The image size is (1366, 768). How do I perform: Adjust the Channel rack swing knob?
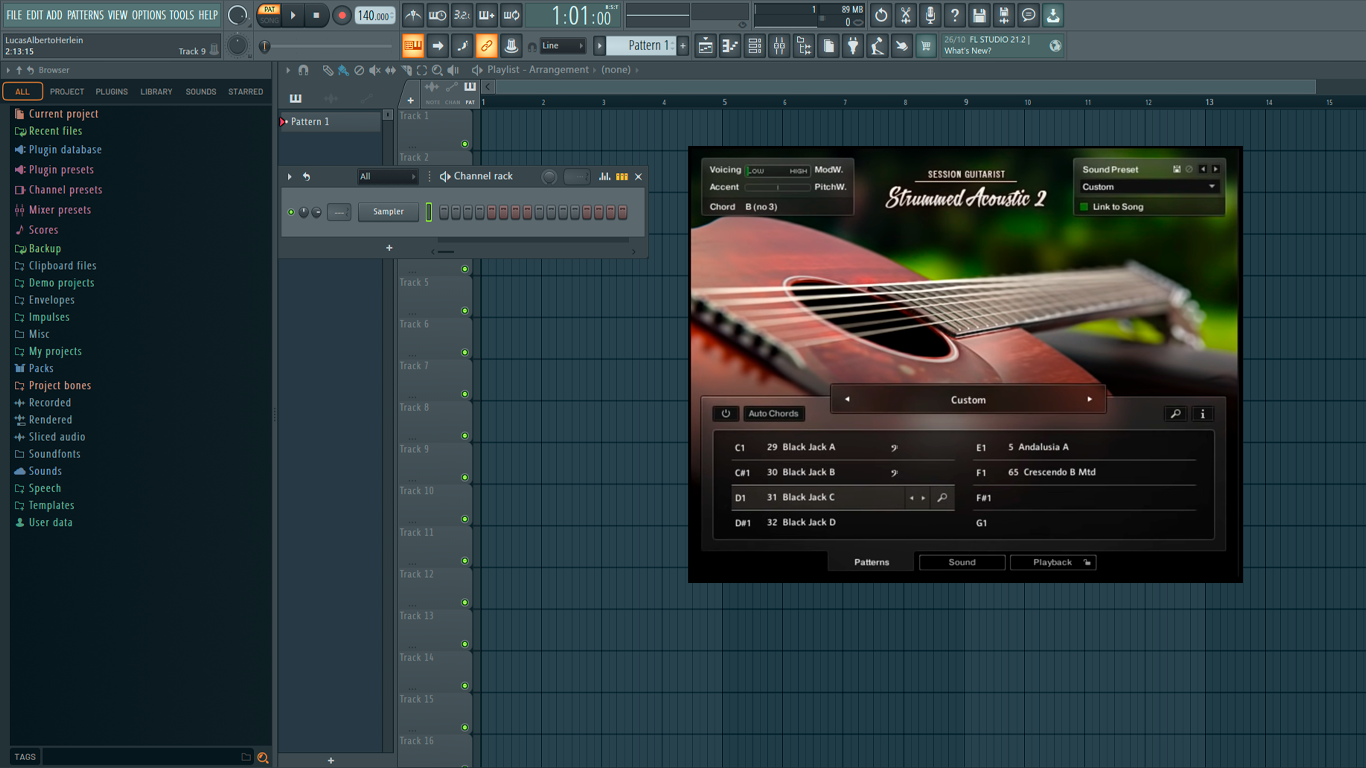pyautogui.click(x=549, y=177)
